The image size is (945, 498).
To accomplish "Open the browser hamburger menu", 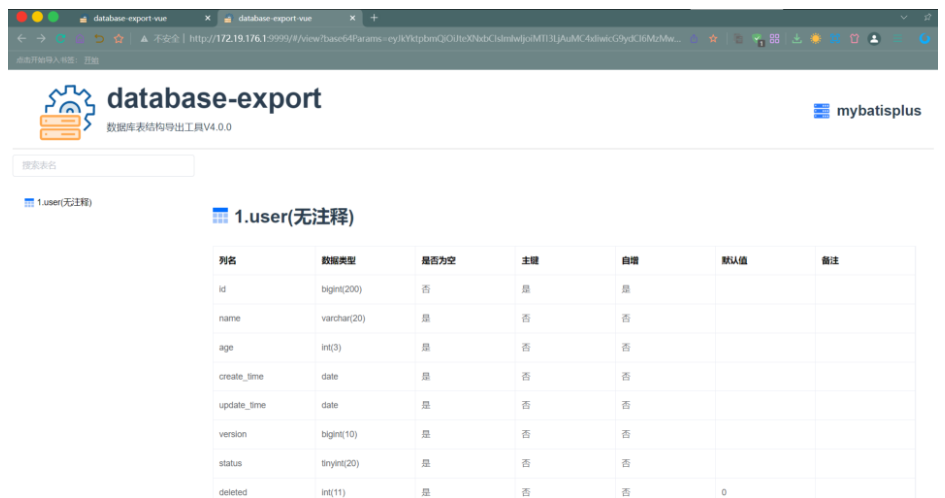I will 898,39.
